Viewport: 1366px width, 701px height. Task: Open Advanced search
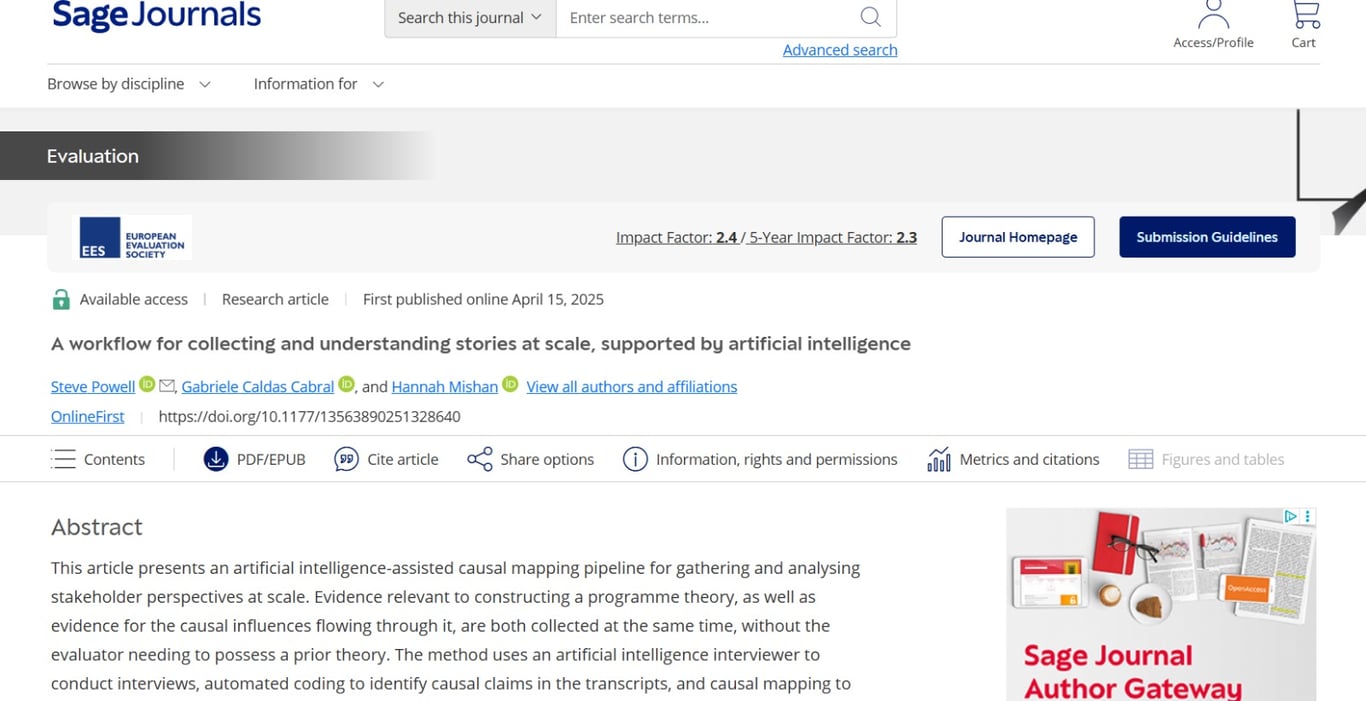pyautogui.click(x=839, y=49)
